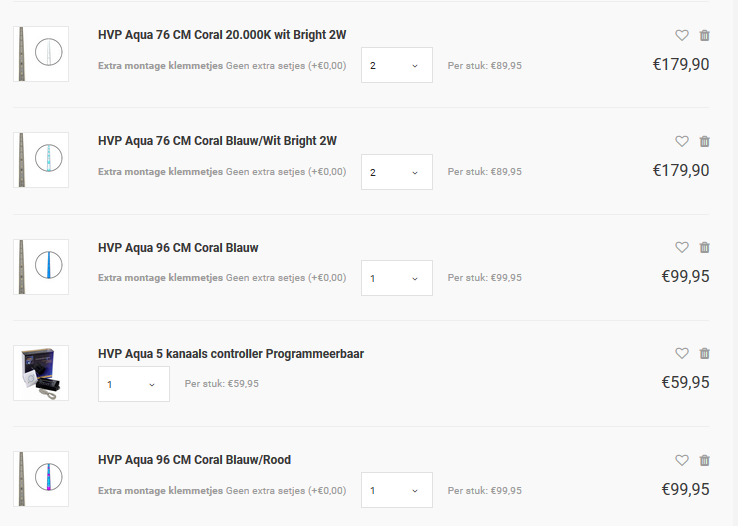View Coral Blauw/Rood product thumbnail
The image size is (738, 526).
tap(41, 479)
